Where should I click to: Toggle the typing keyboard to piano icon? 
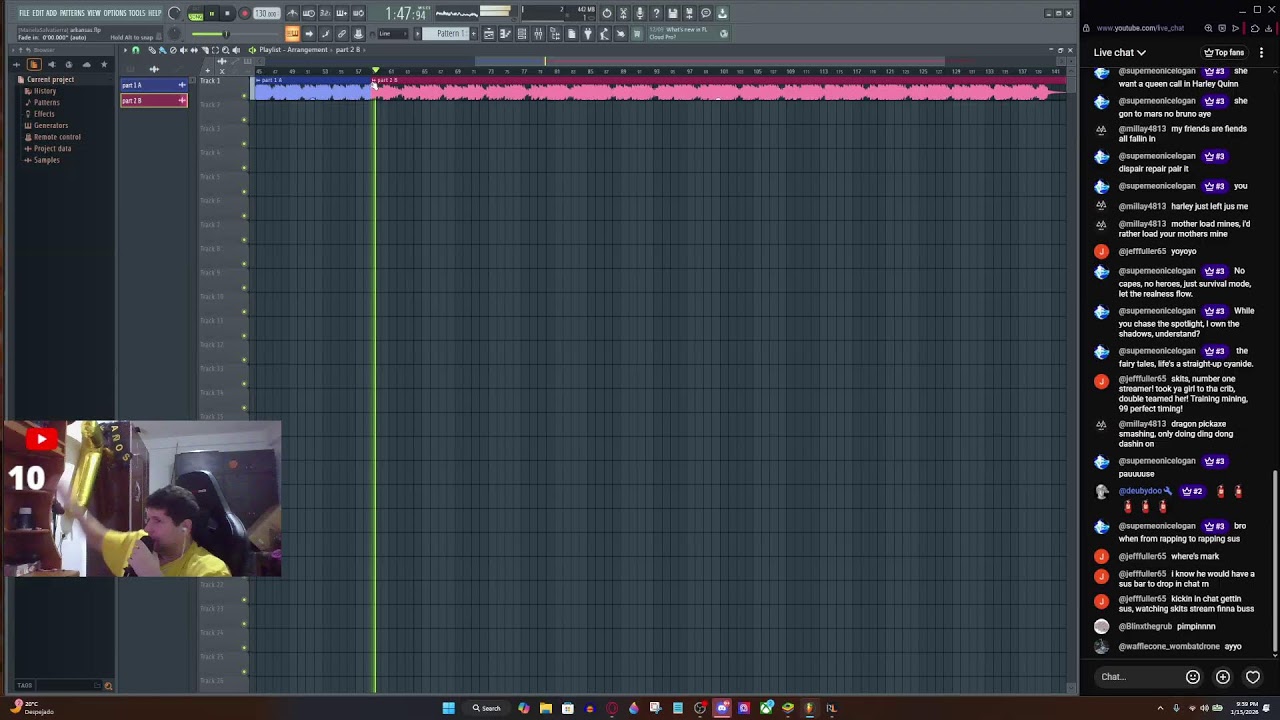(x=293, y=33)
